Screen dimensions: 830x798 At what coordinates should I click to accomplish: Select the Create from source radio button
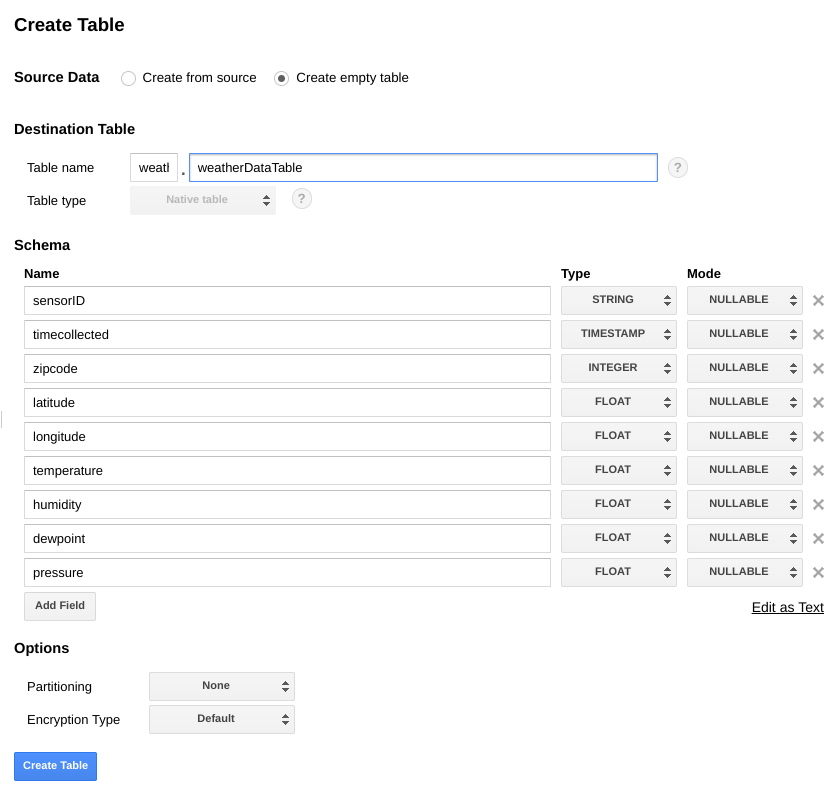[x=128, y=78]
